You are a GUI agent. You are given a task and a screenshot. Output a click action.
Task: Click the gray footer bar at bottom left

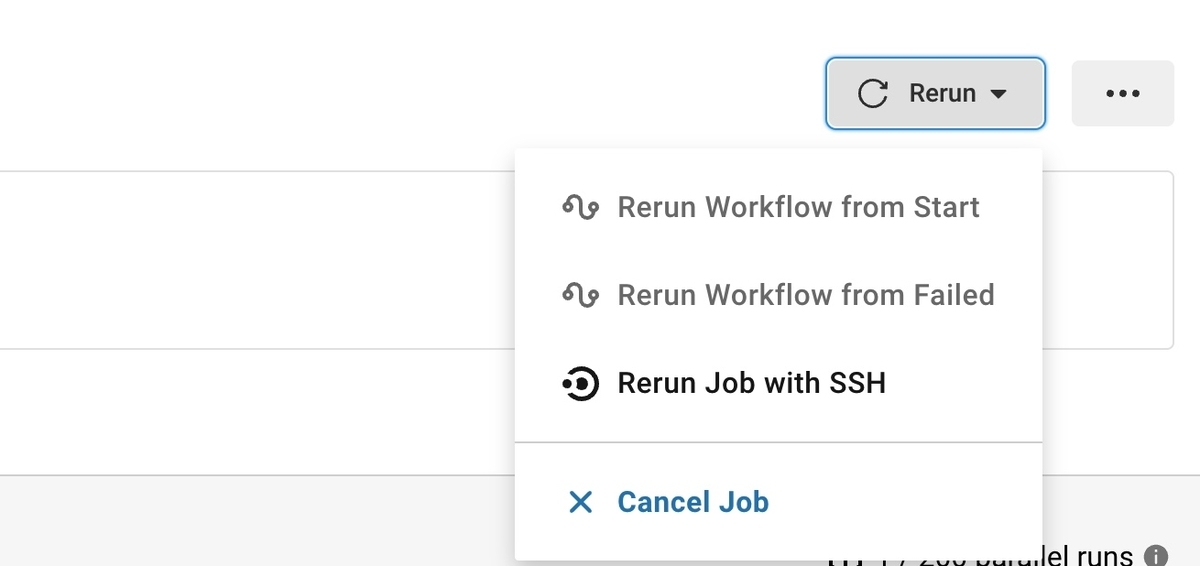(x=250, y=520)
